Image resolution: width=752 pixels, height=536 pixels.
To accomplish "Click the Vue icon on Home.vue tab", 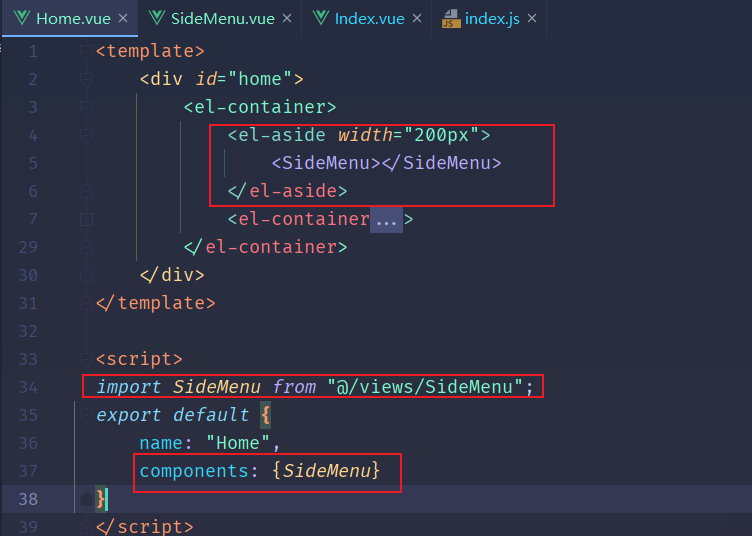I will tap(22, 18).
